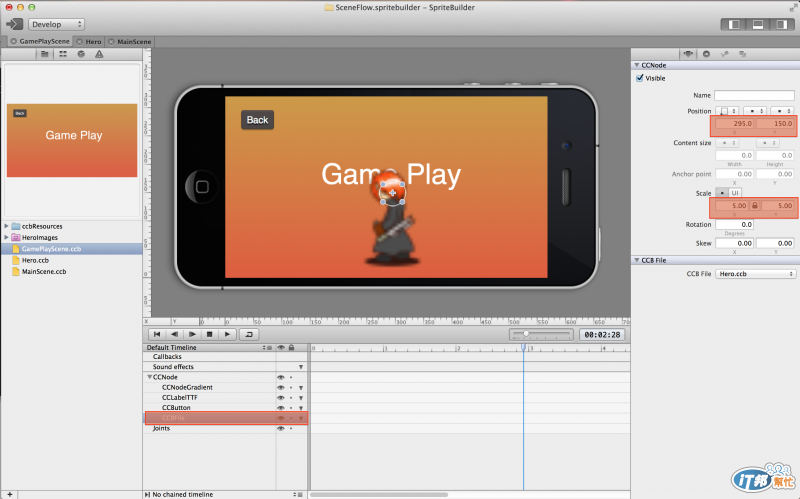Open the item properties inspector tab
The image size is (800, 499).
coord(688,54)
